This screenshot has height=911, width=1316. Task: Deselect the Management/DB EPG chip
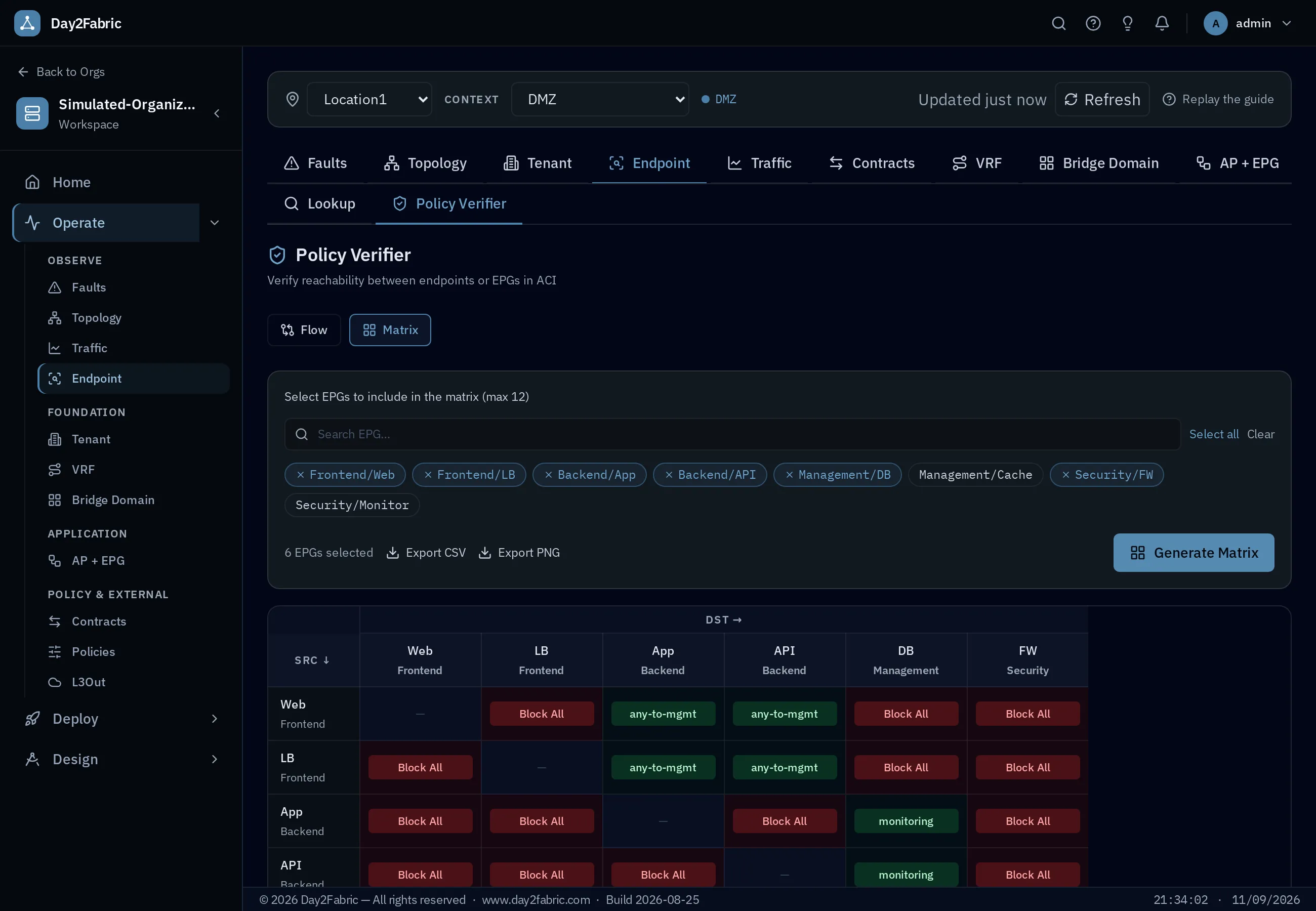(x=837, y=475)
